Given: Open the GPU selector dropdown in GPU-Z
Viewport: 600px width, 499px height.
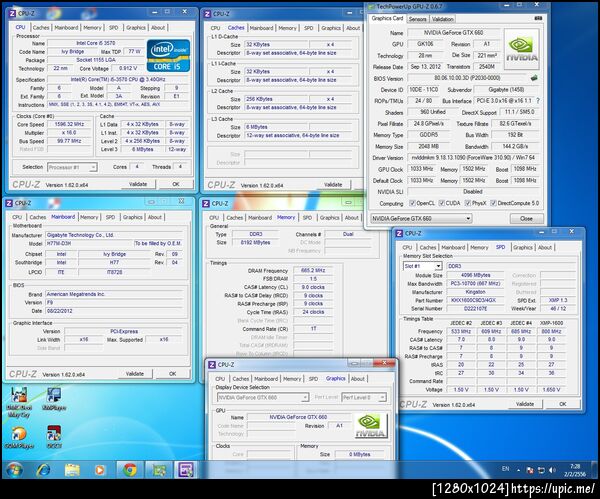Looking at the screenshot, I should click(421, 219).
